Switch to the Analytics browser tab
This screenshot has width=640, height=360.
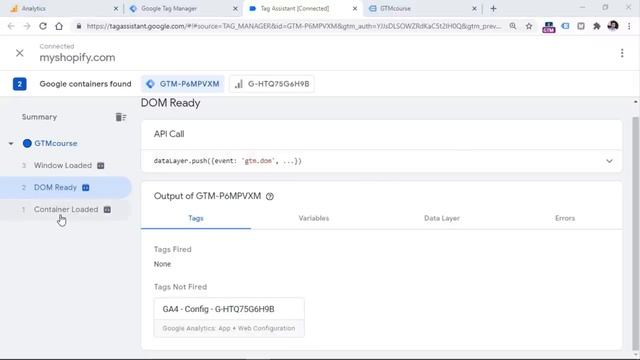click(x=61, y=8)
